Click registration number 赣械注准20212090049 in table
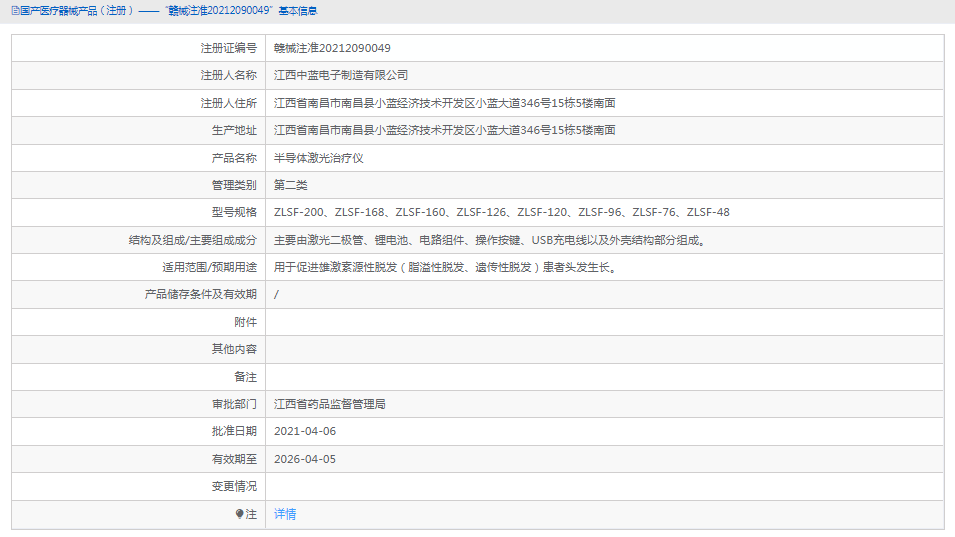 332,48
